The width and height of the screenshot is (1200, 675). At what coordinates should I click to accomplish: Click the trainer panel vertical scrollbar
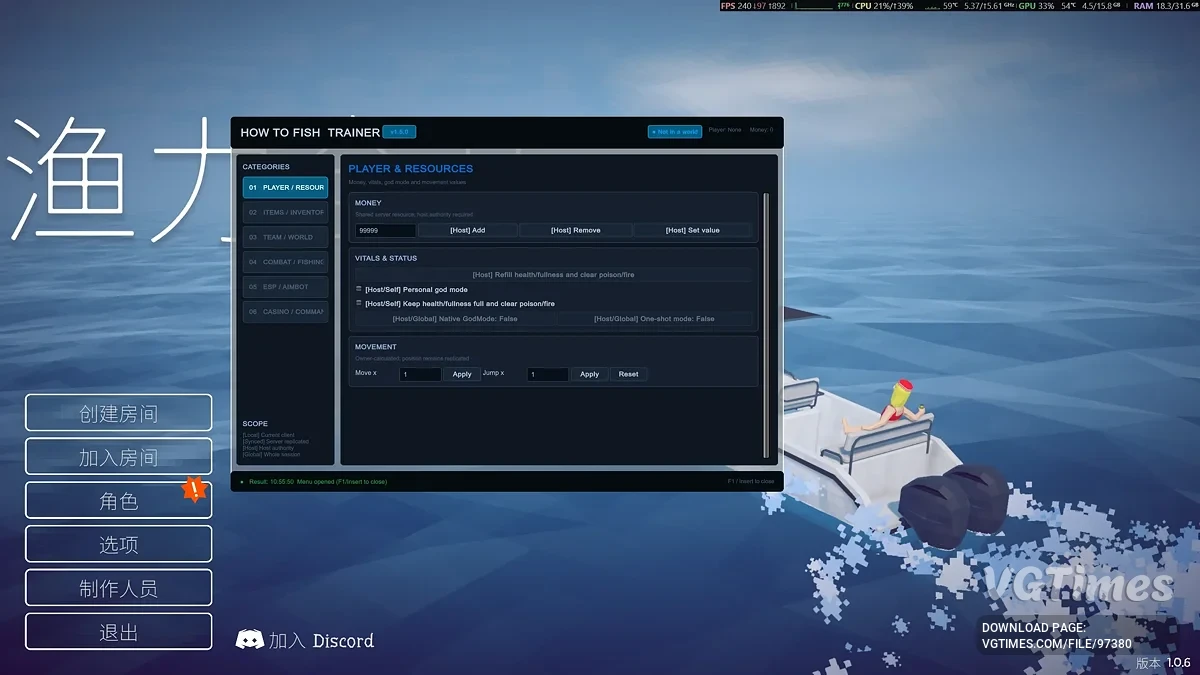pos(767,325)
